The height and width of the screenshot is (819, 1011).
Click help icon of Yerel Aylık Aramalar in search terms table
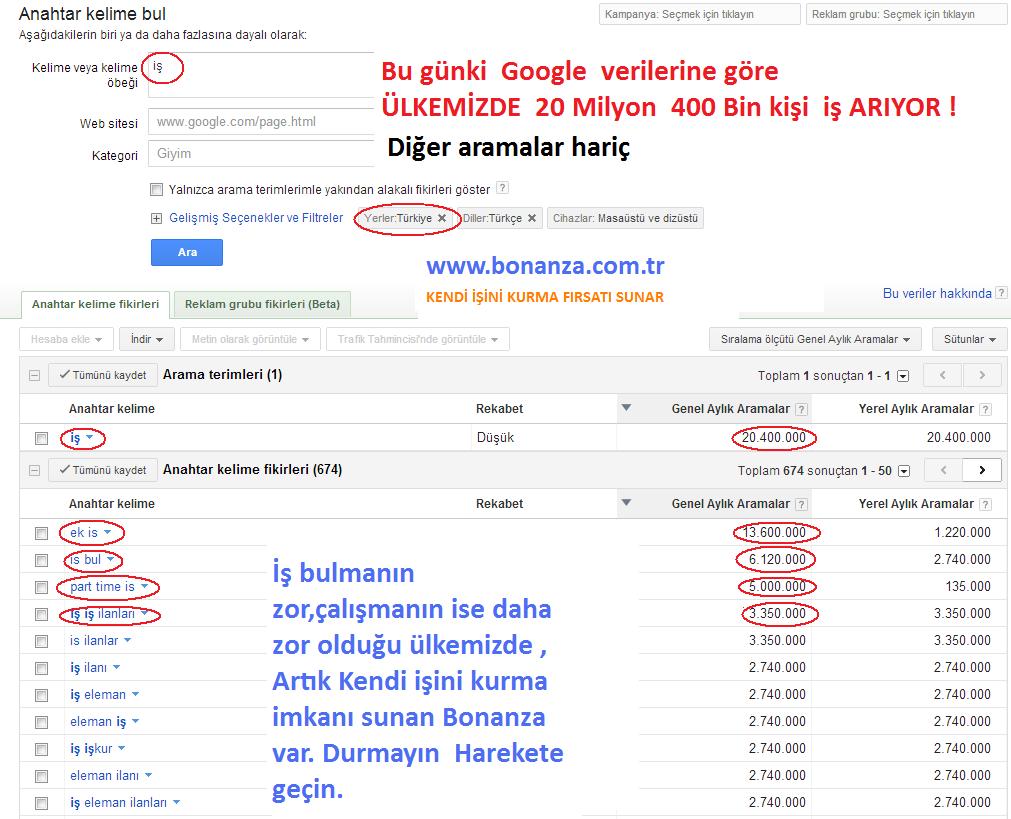click(x=985, y=409)
